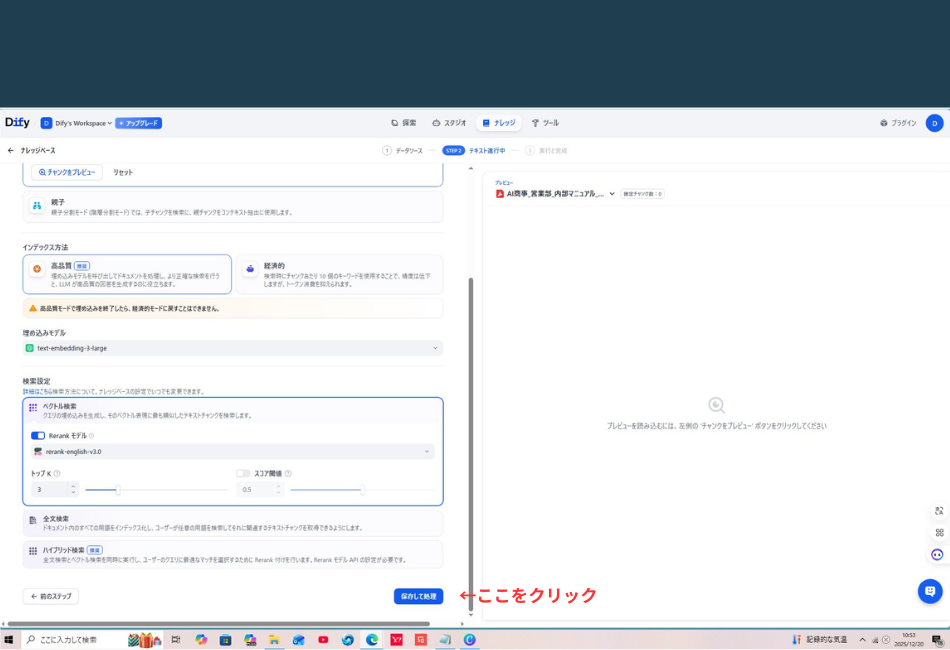The height and width of the screenshot is (650, 950).
Task: Click the 保存して処理 button
Action: pos(417,596)
